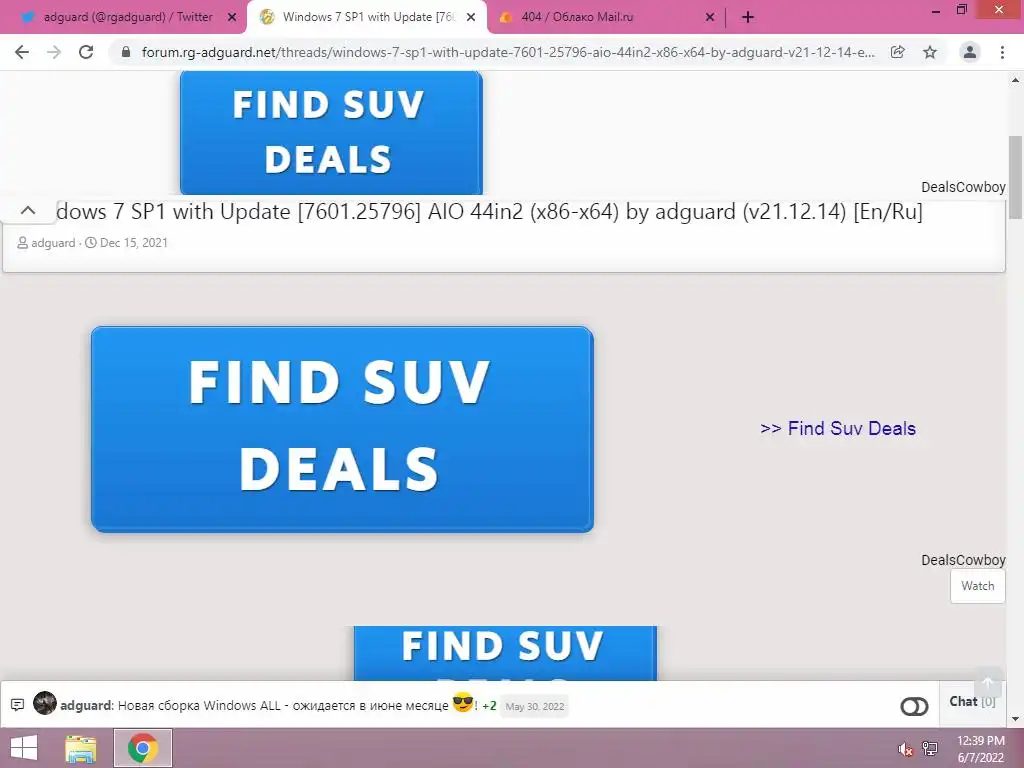Close the adguard Twitter tab
This screenshot has width=1024, height=768.
(x=232, y=18)
